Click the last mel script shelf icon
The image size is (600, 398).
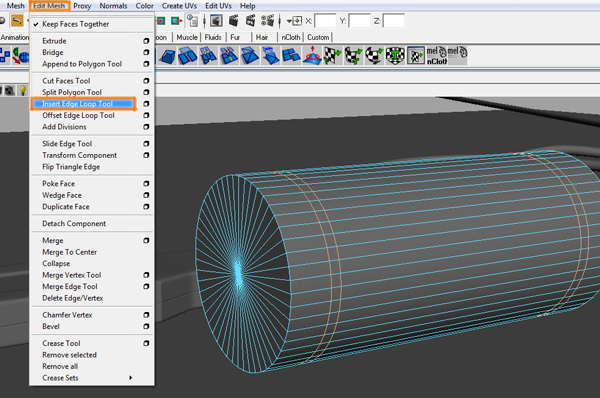457,54
